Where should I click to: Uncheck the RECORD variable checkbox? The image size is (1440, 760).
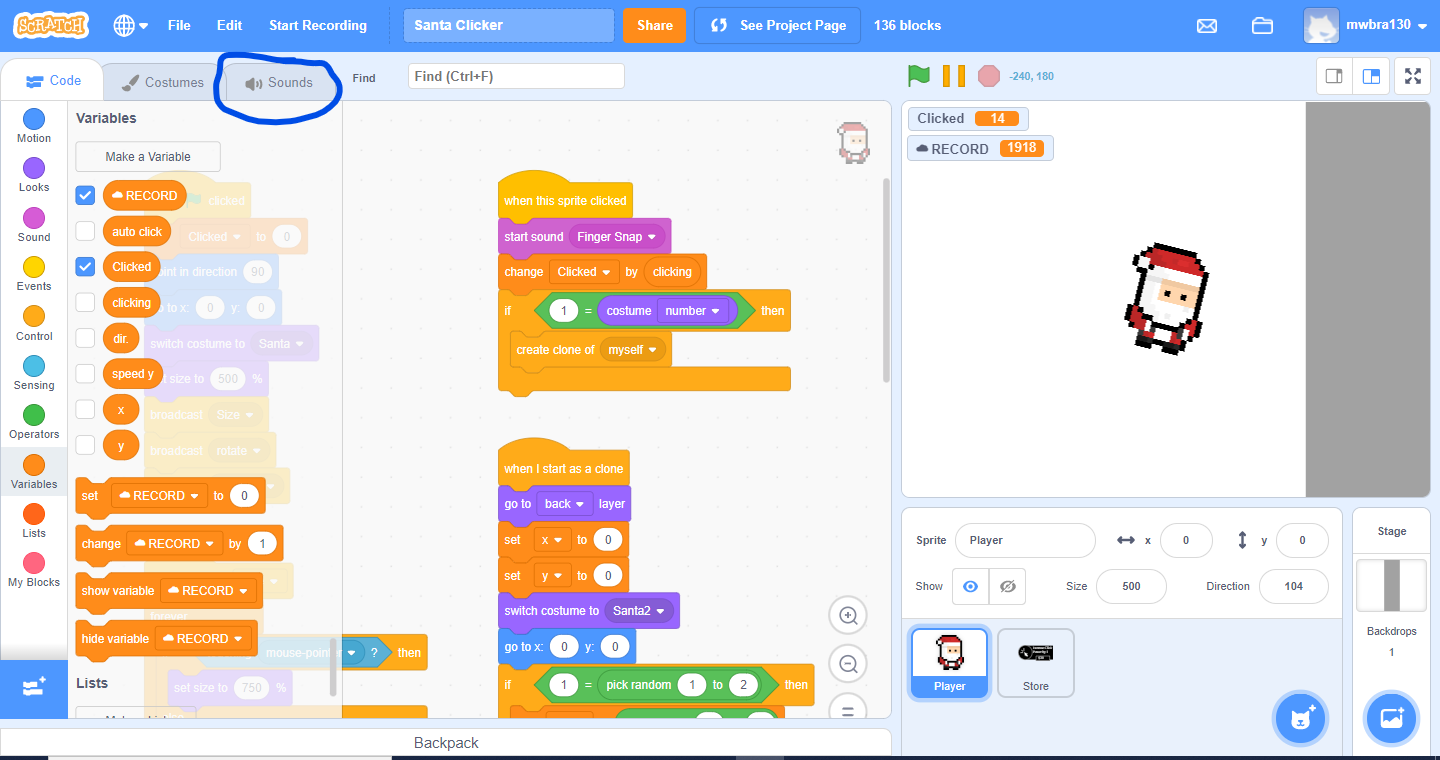(86, 196)
